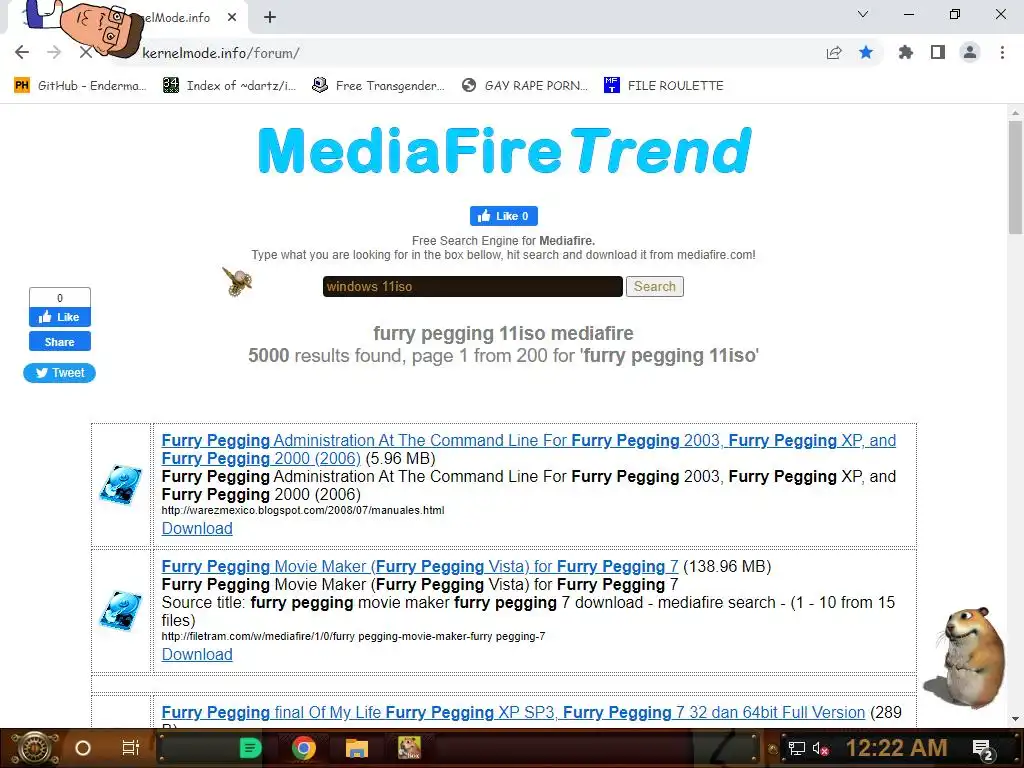Click Download under the 5.96 MB result
This screenshot has width=1024, height=768.
[197, 528]
